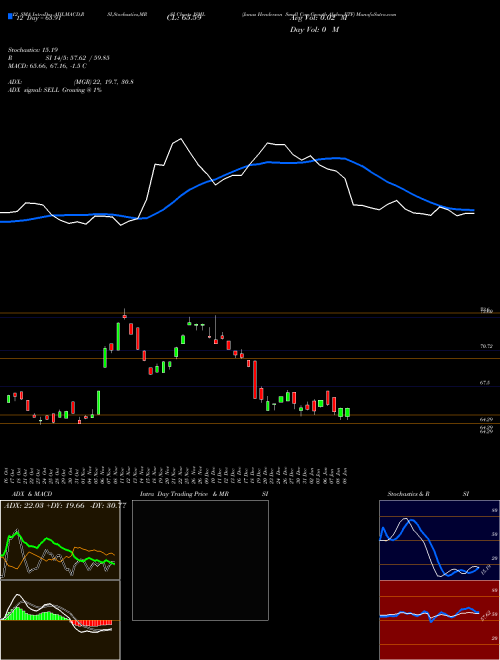Click 'ADX: 22.03 +DY: 19.66 -DY: 30.77' readout
500x660 pixels.
click(x=65, y=506)
